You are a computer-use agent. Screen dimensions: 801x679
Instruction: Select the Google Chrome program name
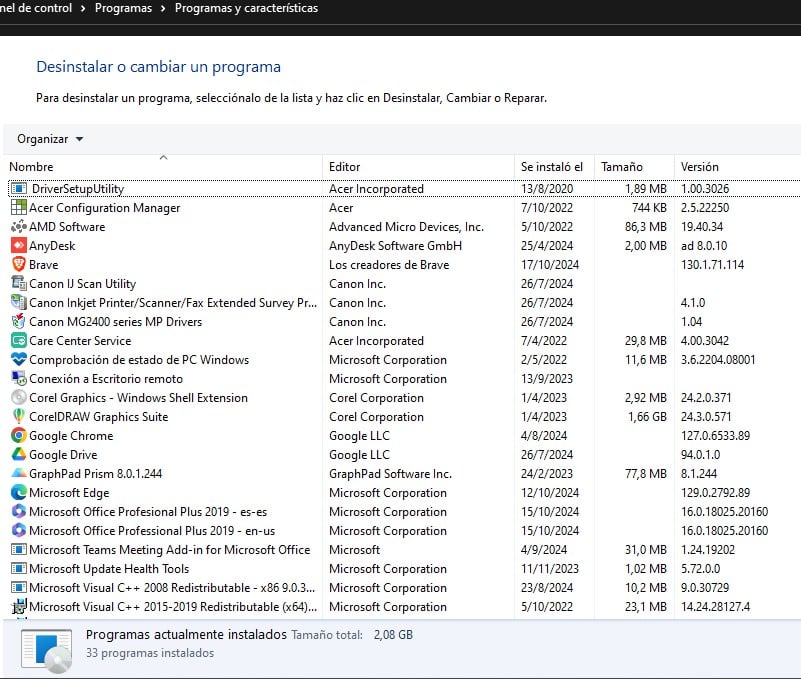click(x=71, y=436)
